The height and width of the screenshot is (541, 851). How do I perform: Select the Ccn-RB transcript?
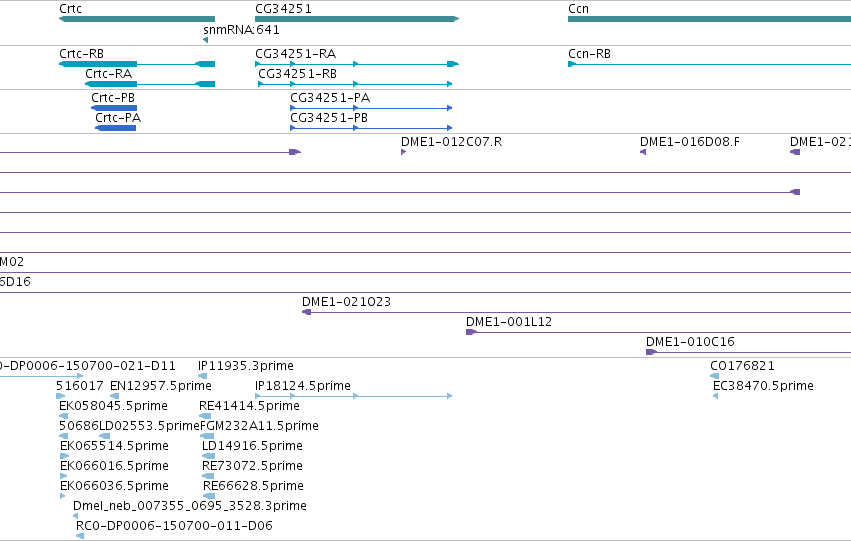[x=709, y=64]
